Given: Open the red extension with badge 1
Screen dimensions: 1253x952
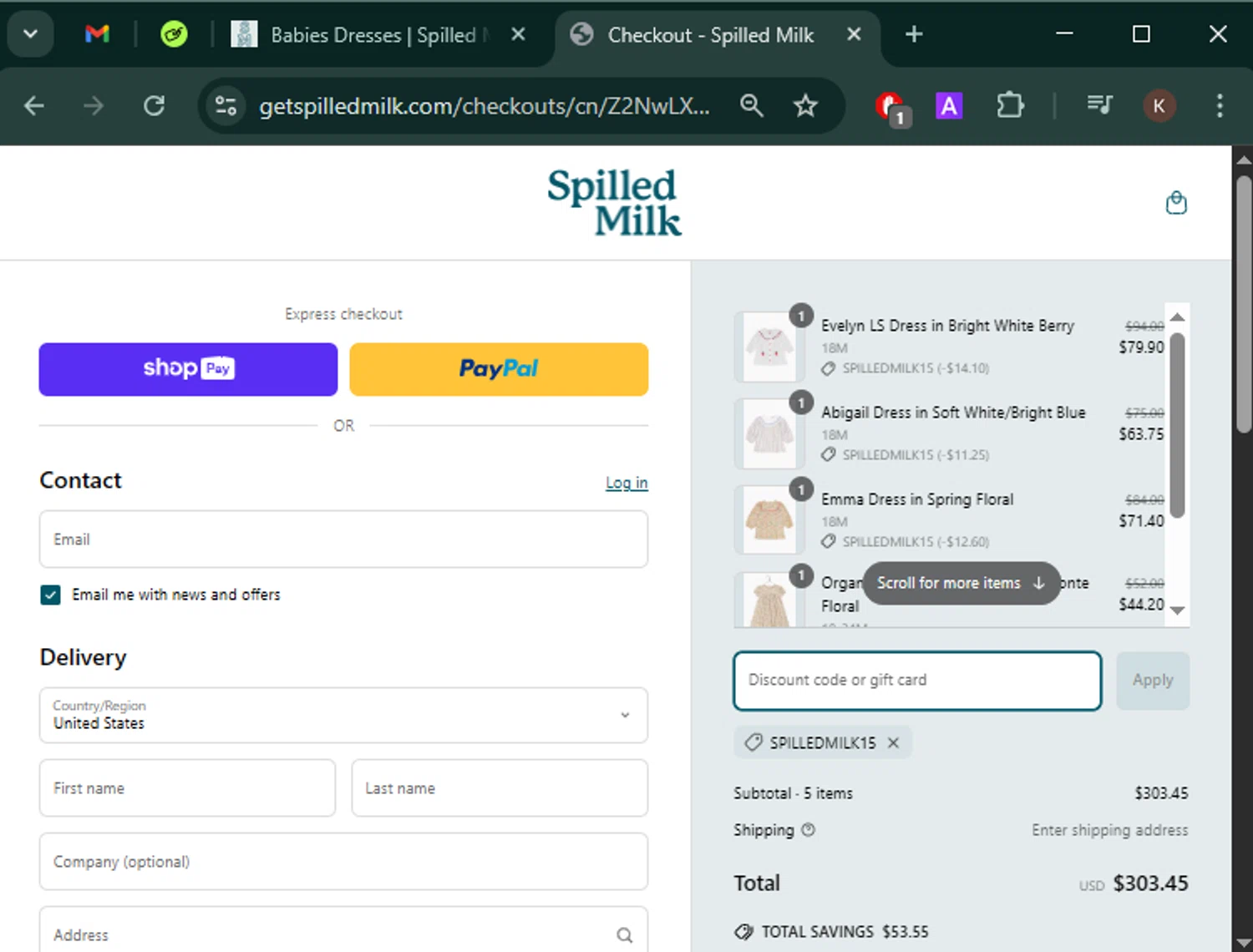Looking at the screenshot, I should (891, 108).
